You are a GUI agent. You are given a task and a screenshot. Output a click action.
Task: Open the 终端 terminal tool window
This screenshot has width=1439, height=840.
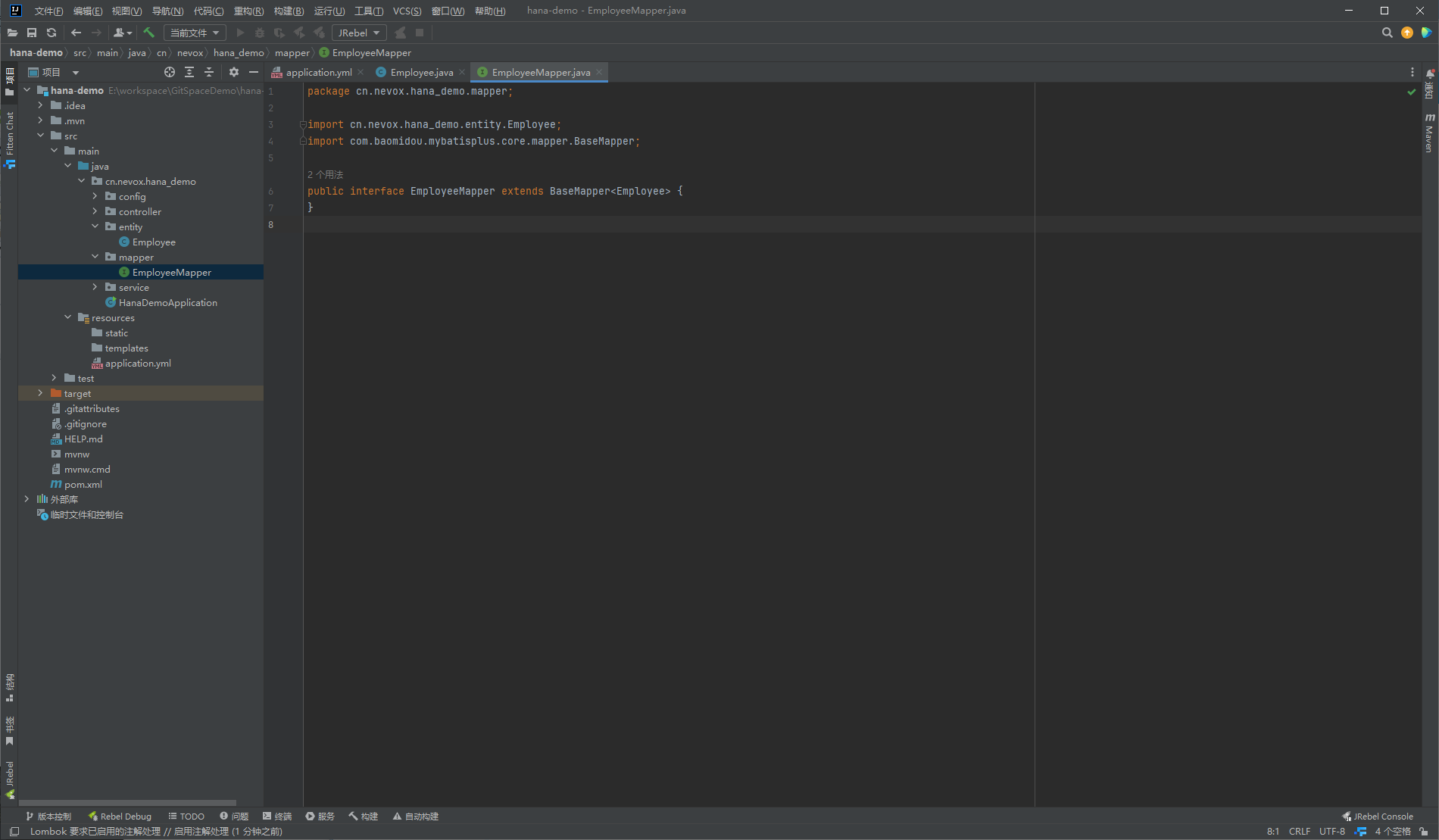click(277, 816)
